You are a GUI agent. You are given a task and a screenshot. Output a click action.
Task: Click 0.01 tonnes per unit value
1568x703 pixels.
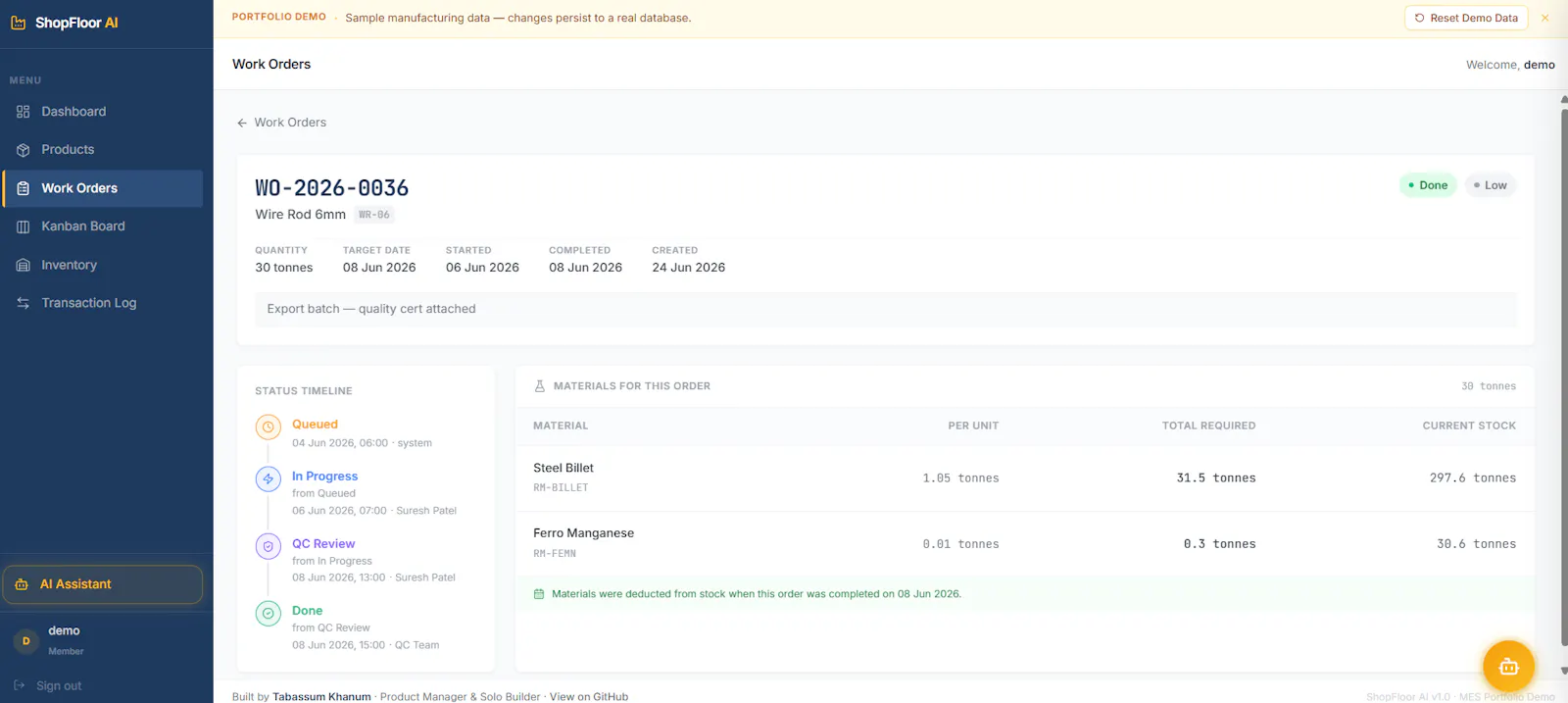(960, 544)
